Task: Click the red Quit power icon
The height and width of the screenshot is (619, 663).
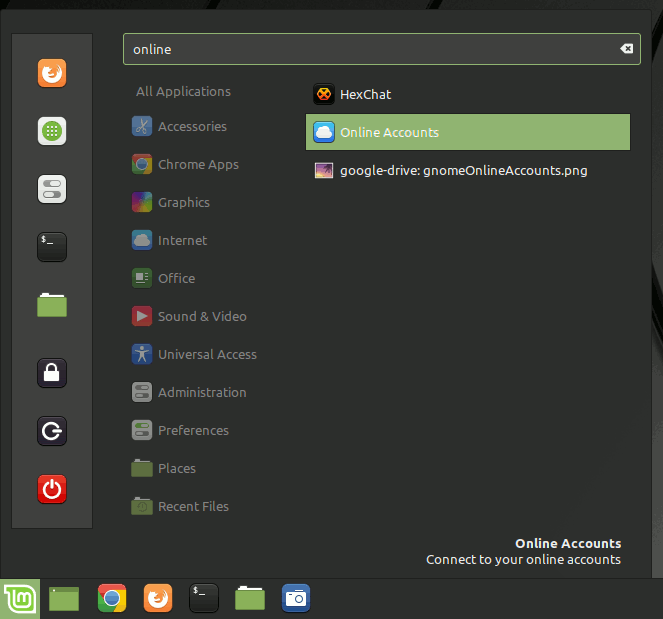Action: 52,489
